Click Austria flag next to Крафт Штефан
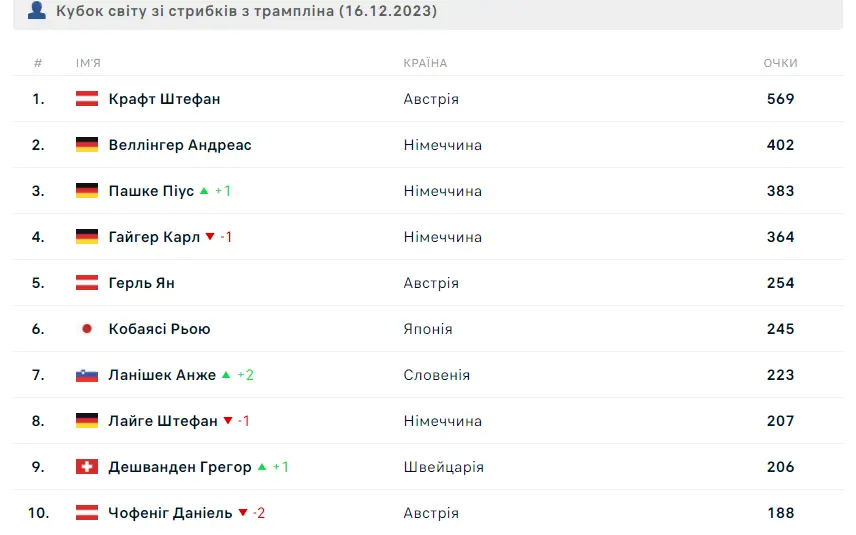Screen dimensions: 856x535 pyautogui.click(x=87, y=99)
